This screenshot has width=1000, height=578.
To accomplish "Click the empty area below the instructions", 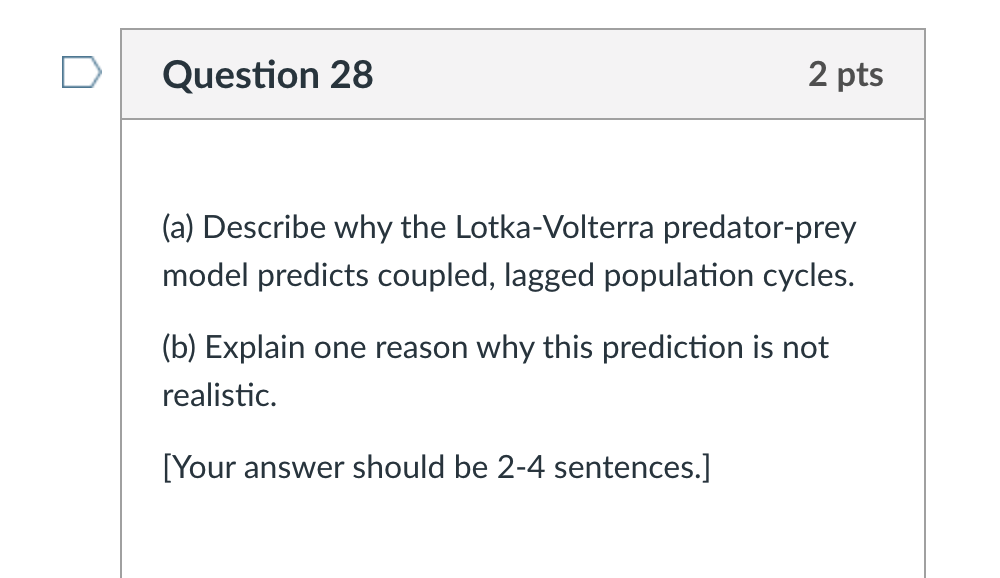I will pos(523,536).
